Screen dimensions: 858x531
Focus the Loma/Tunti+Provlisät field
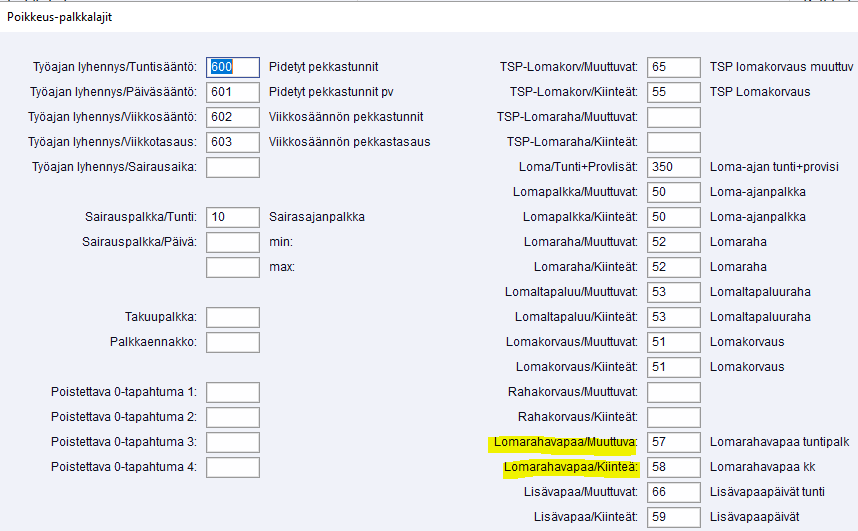click(673, 167)
